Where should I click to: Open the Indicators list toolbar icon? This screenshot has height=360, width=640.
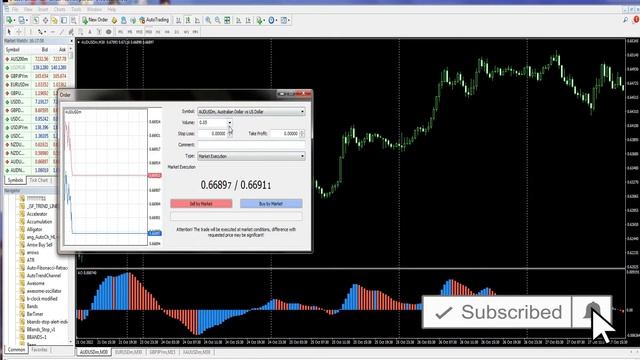coord(260,20)
